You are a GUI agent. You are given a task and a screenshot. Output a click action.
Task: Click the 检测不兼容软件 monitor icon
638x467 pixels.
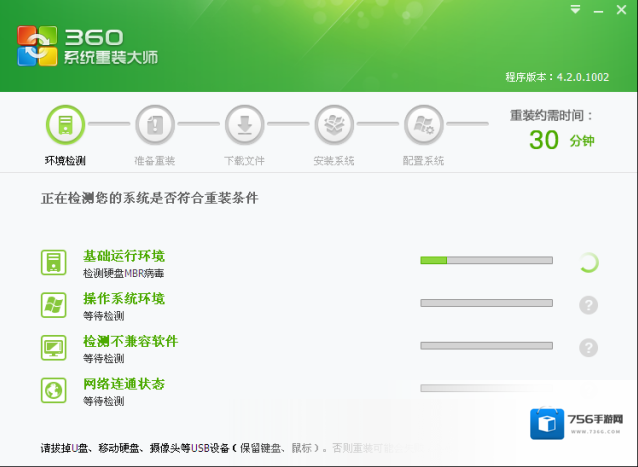[53, 347]
